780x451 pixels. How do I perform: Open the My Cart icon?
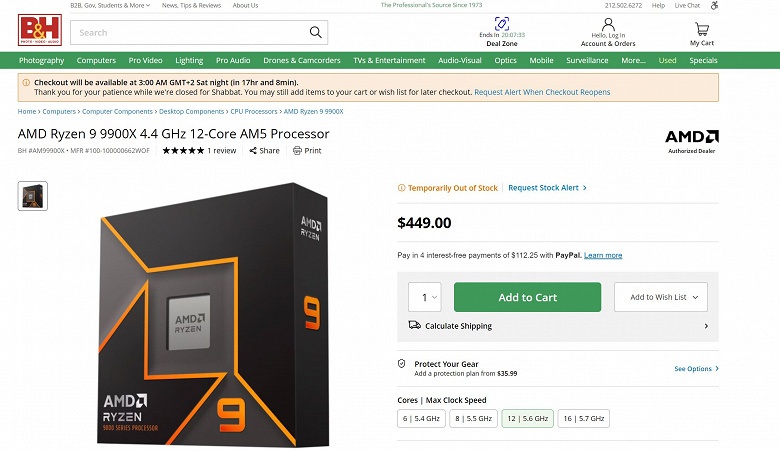701,29
